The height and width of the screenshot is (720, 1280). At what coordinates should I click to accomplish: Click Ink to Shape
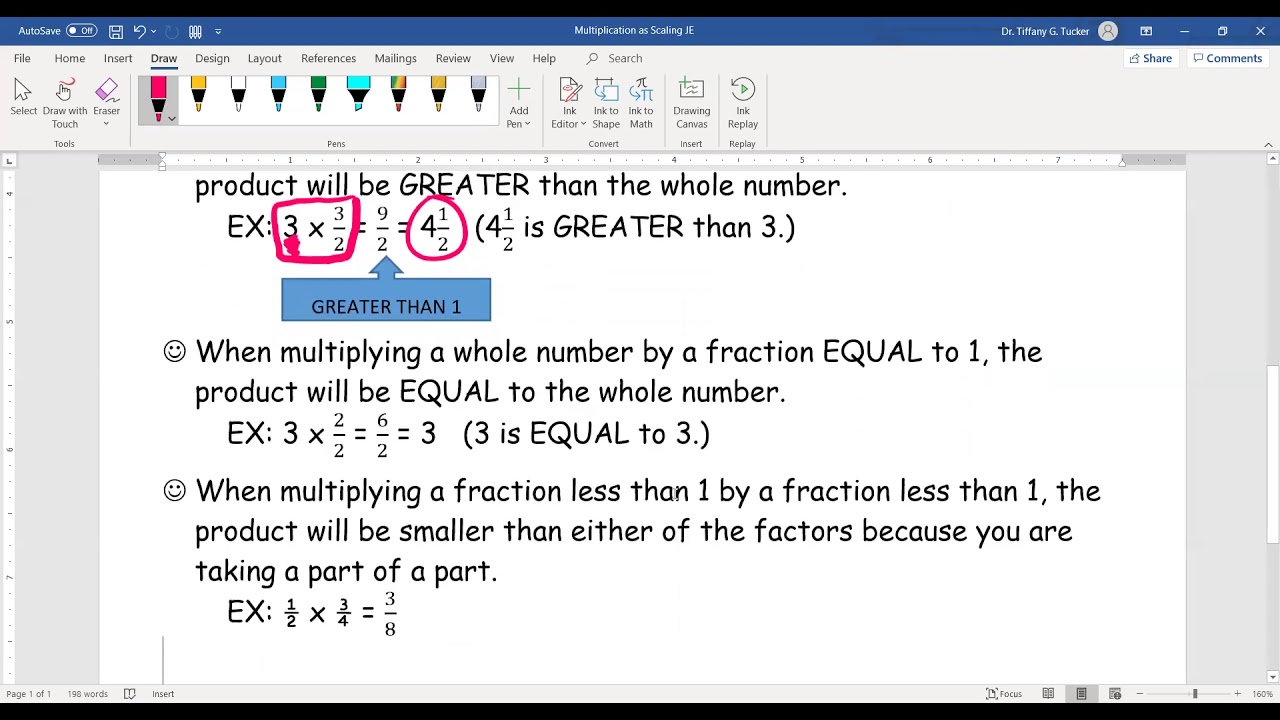[606, 104]
